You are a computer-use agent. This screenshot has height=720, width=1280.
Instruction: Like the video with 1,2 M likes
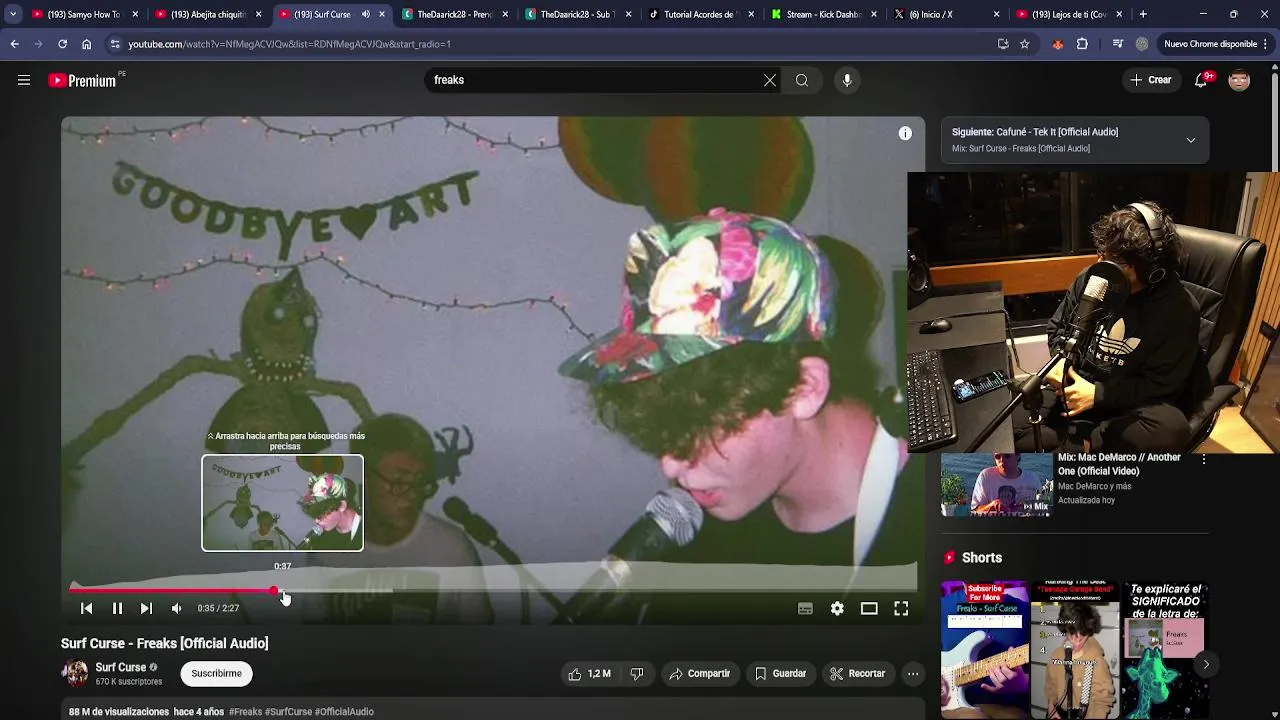pyautogui.click(x=589, y=674)
